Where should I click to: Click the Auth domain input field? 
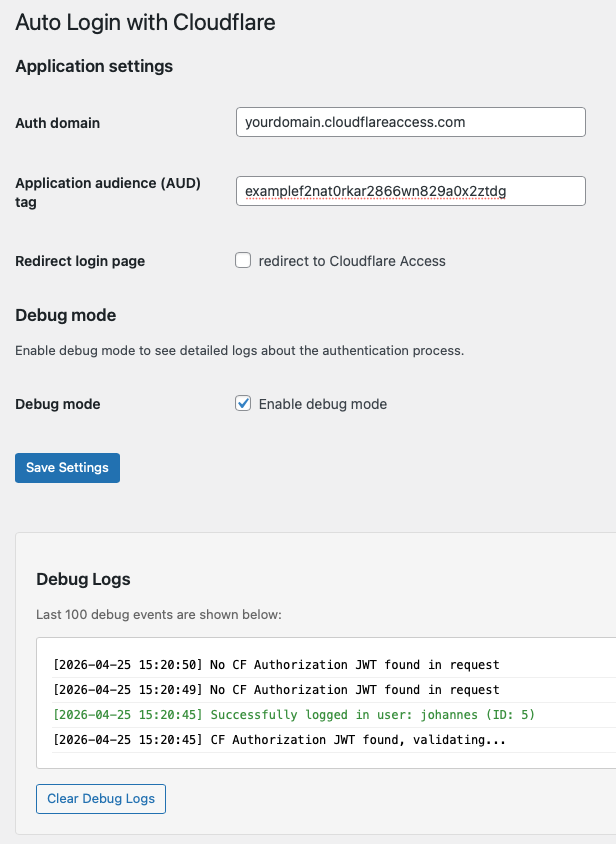coord(410,122)
